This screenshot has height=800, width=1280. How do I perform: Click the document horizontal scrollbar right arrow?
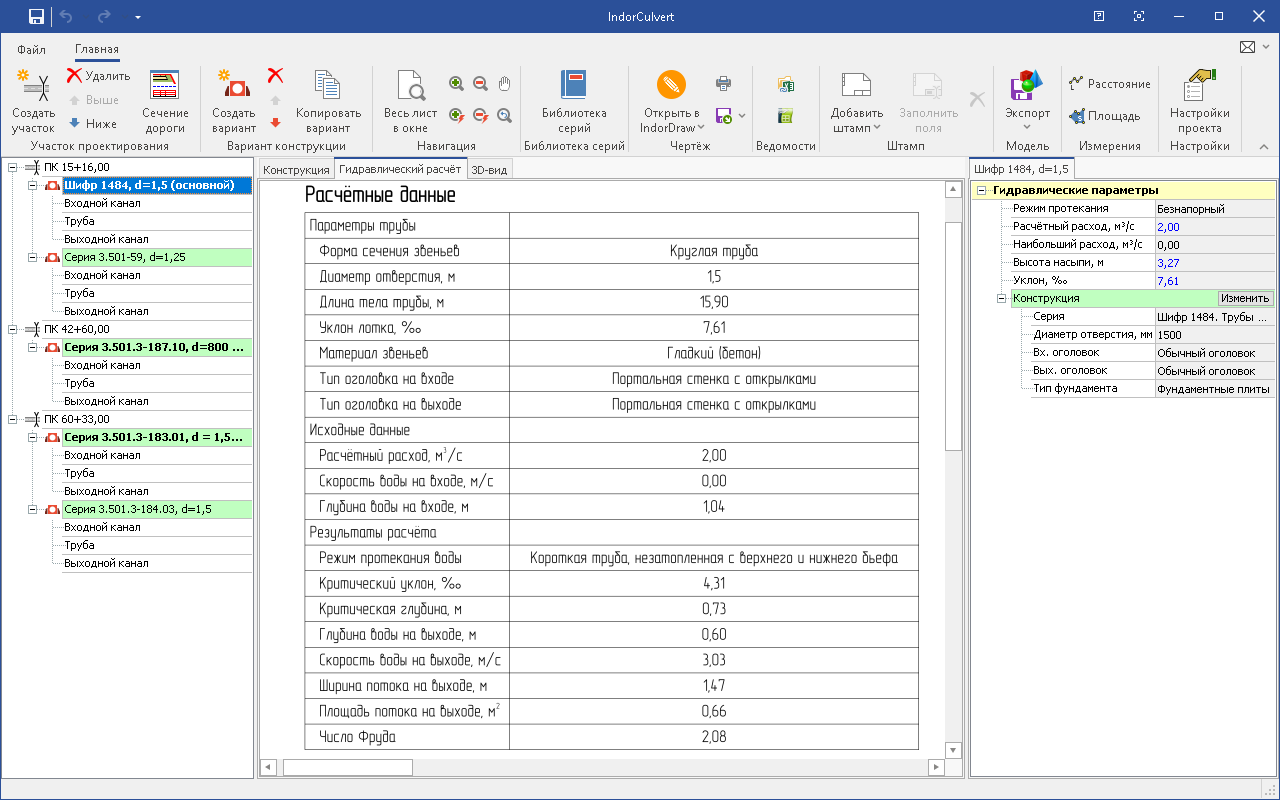[936, 768]
